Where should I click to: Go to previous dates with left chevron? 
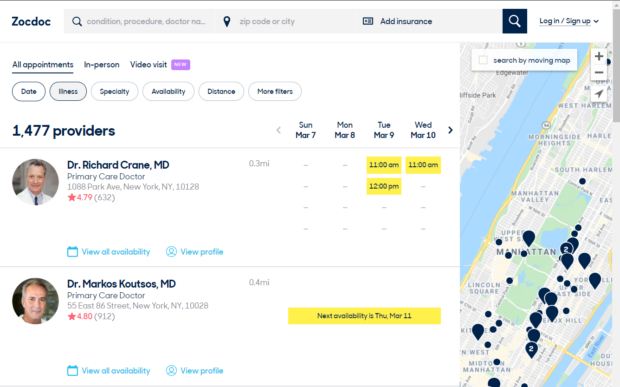click(x=278, y=130)
